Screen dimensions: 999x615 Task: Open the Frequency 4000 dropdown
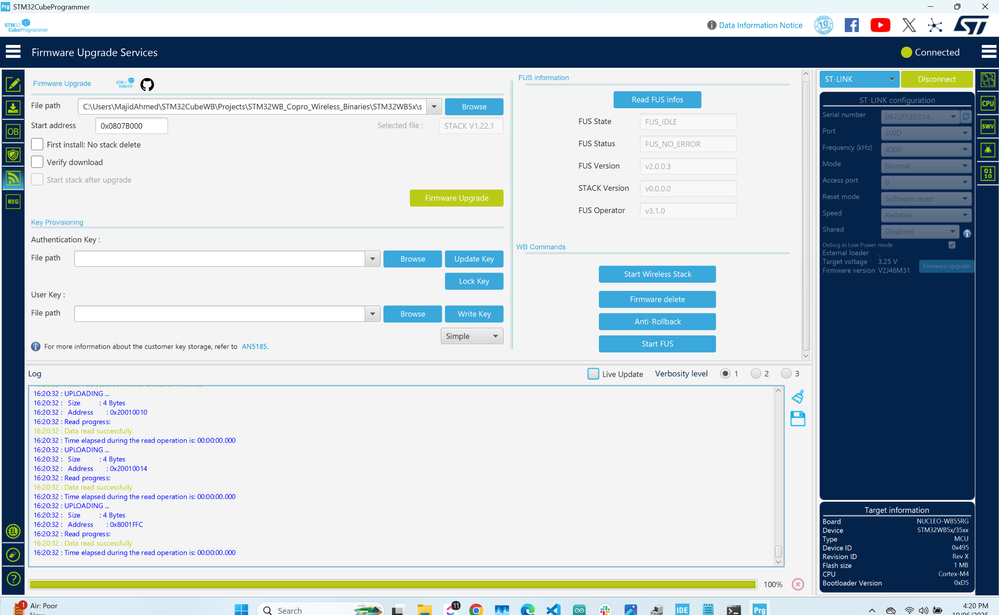coord(925,149)
